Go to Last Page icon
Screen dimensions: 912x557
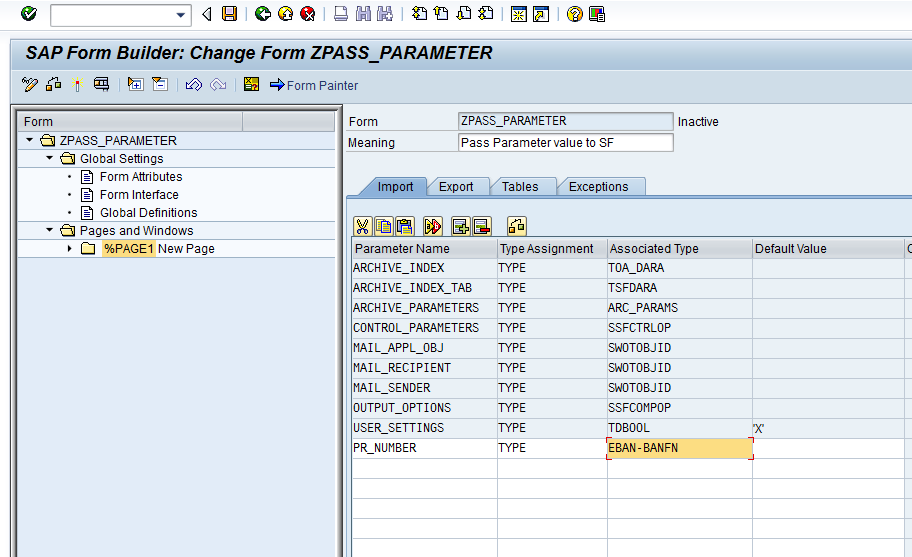click(485, 13)
